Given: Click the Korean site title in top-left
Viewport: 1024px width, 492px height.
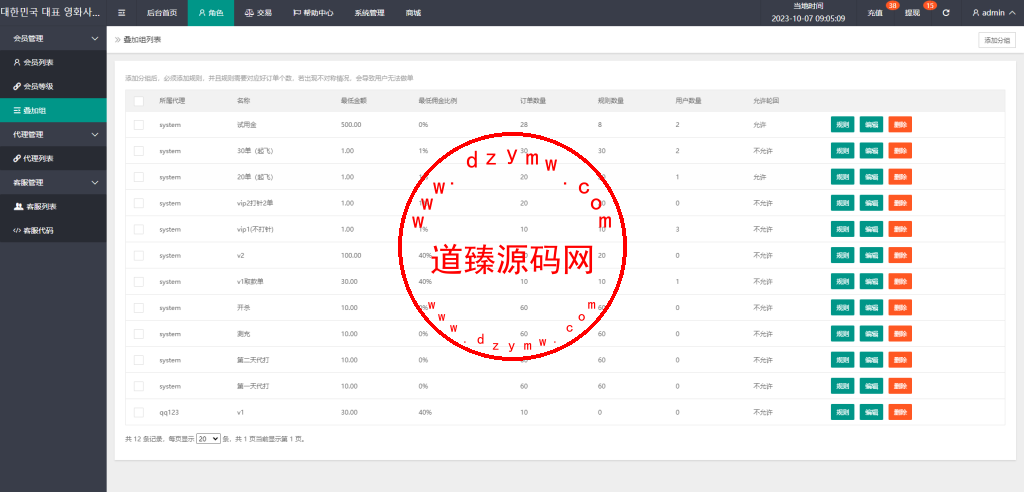Looking at the screenshot, I should click(50, 12).
